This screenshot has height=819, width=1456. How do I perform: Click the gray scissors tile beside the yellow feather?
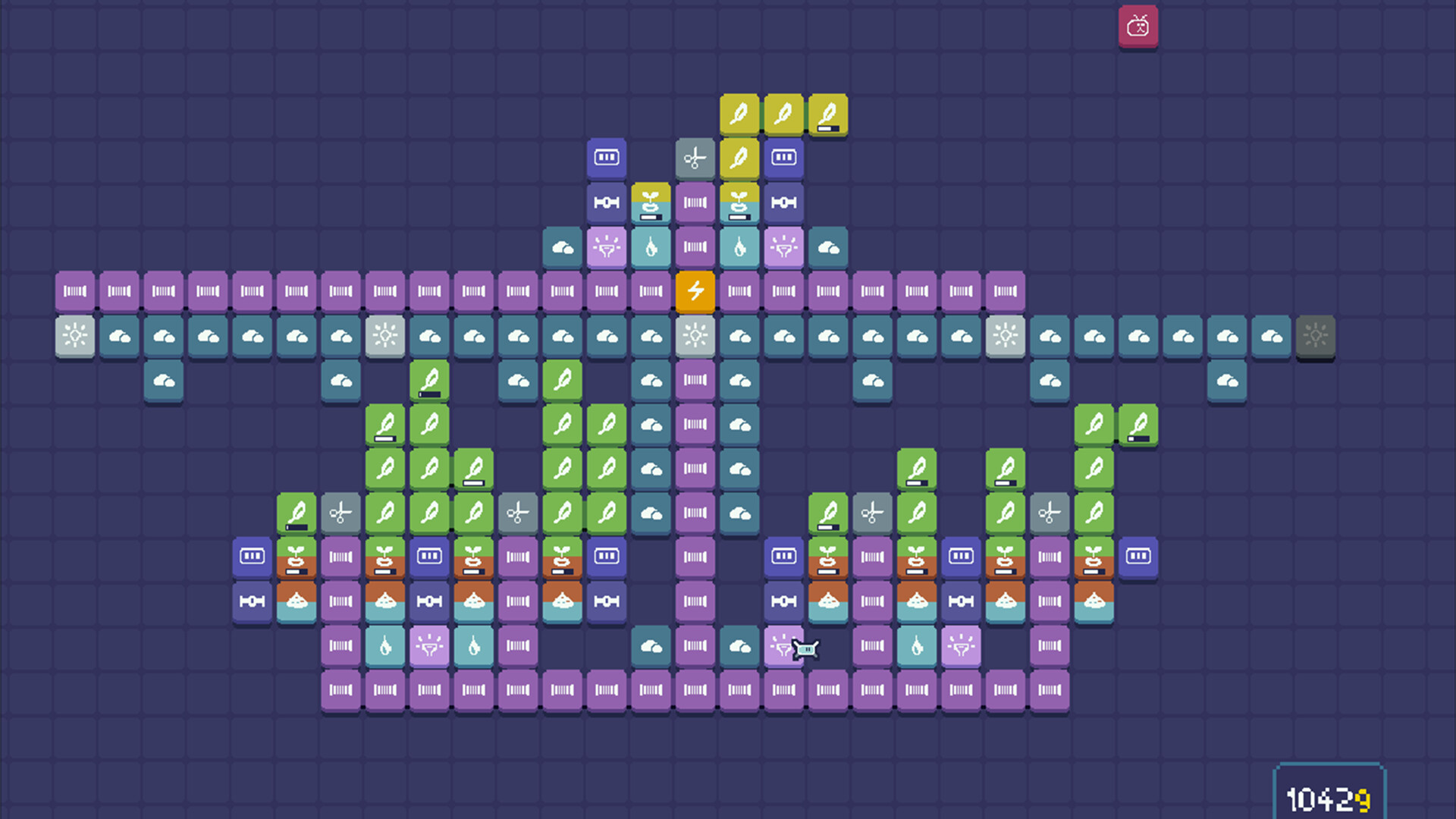click(695, 158)
